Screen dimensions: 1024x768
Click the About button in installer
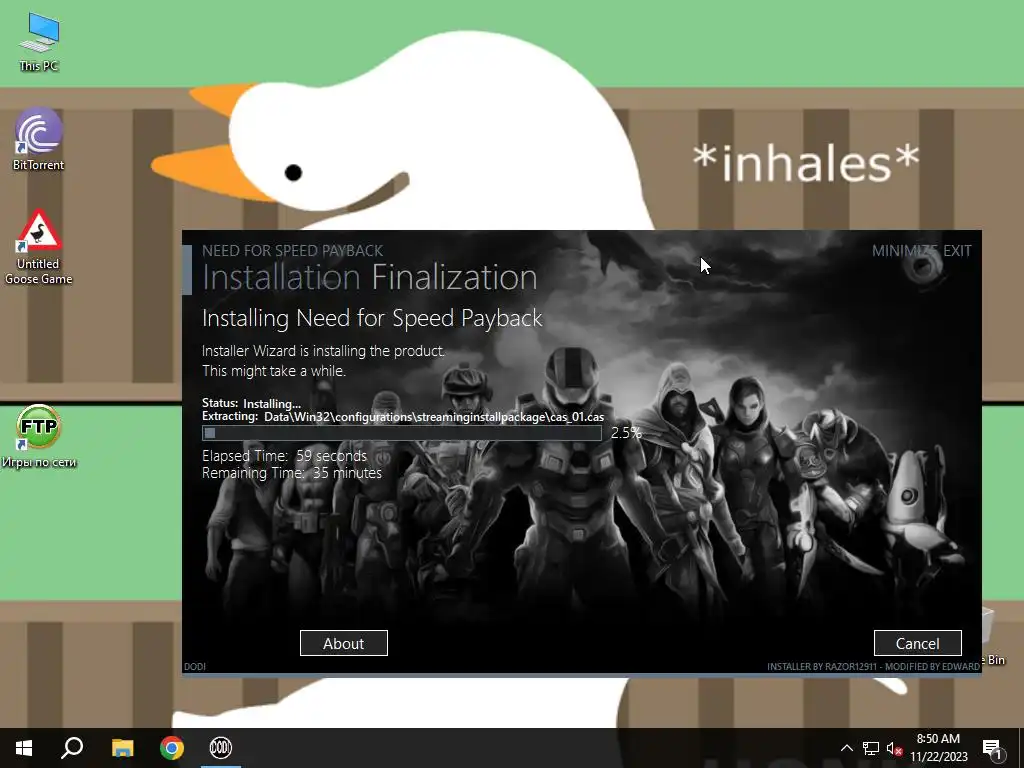click(x=344, y=643)
